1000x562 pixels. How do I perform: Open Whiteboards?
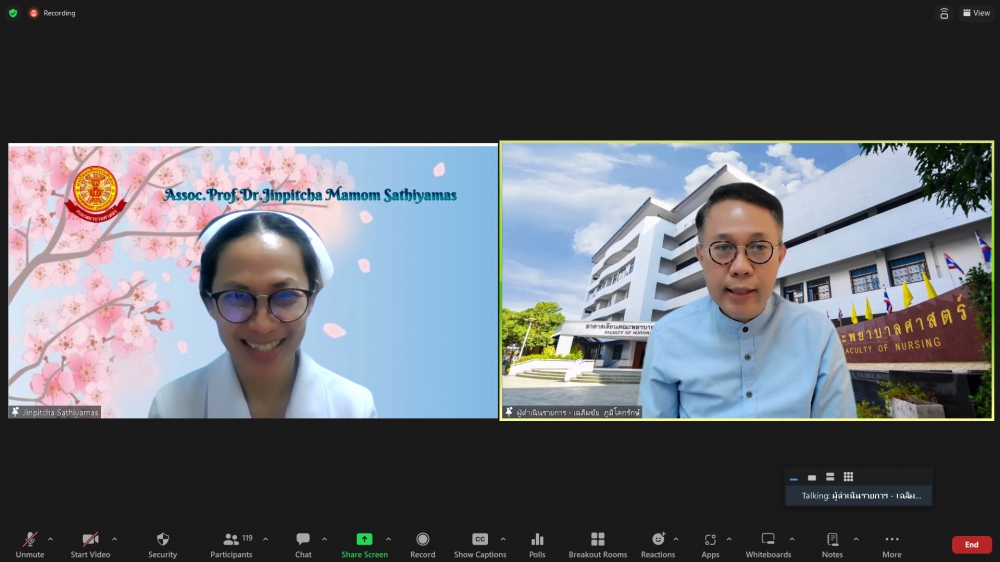click(x=768, y=544)
